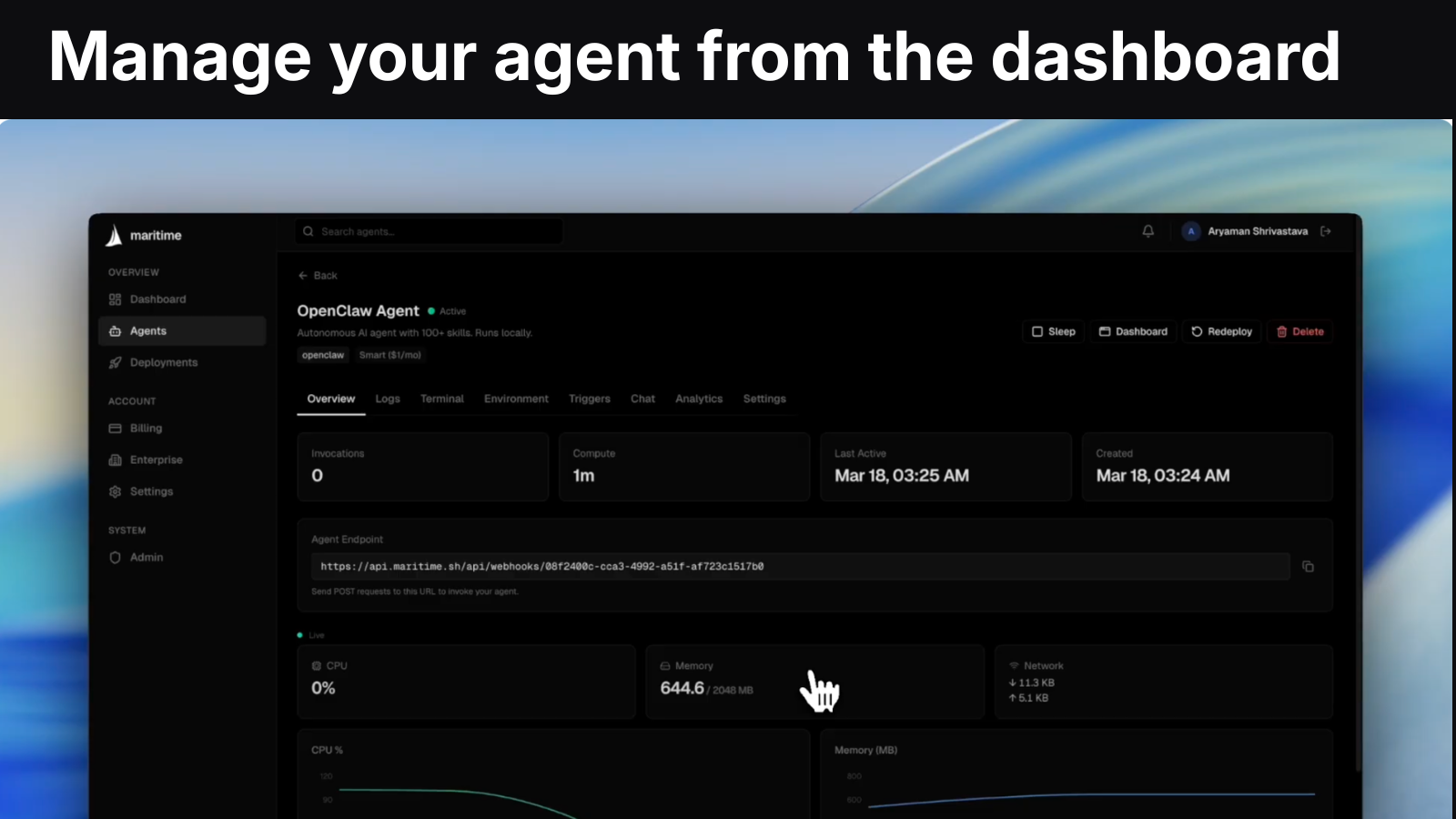Select the Deployments rocket icon

click(x=115, y=362)
